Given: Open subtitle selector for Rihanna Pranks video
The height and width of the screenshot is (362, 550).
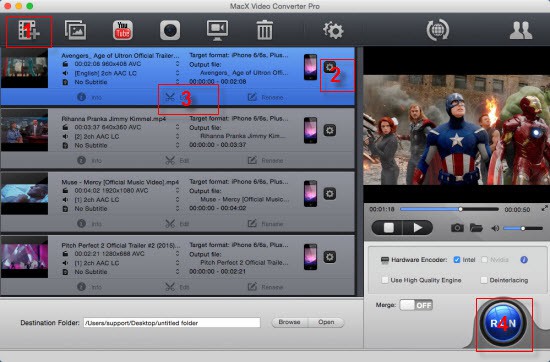Looking at the screenshot, I should click(x=177, y=145).
